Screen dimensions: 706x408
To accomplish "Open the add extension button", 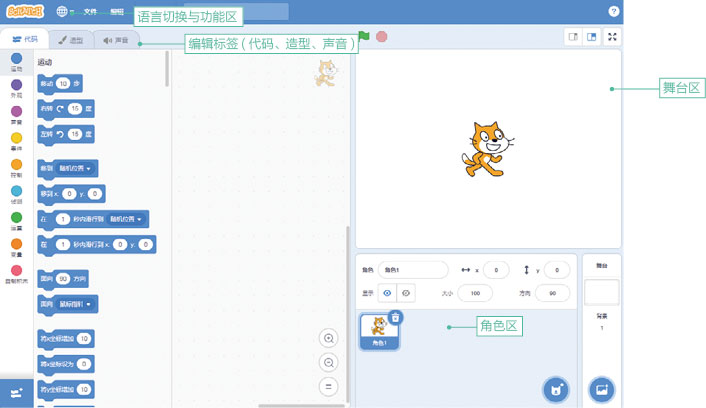I will pyautogui.click(x=17, y=393).
